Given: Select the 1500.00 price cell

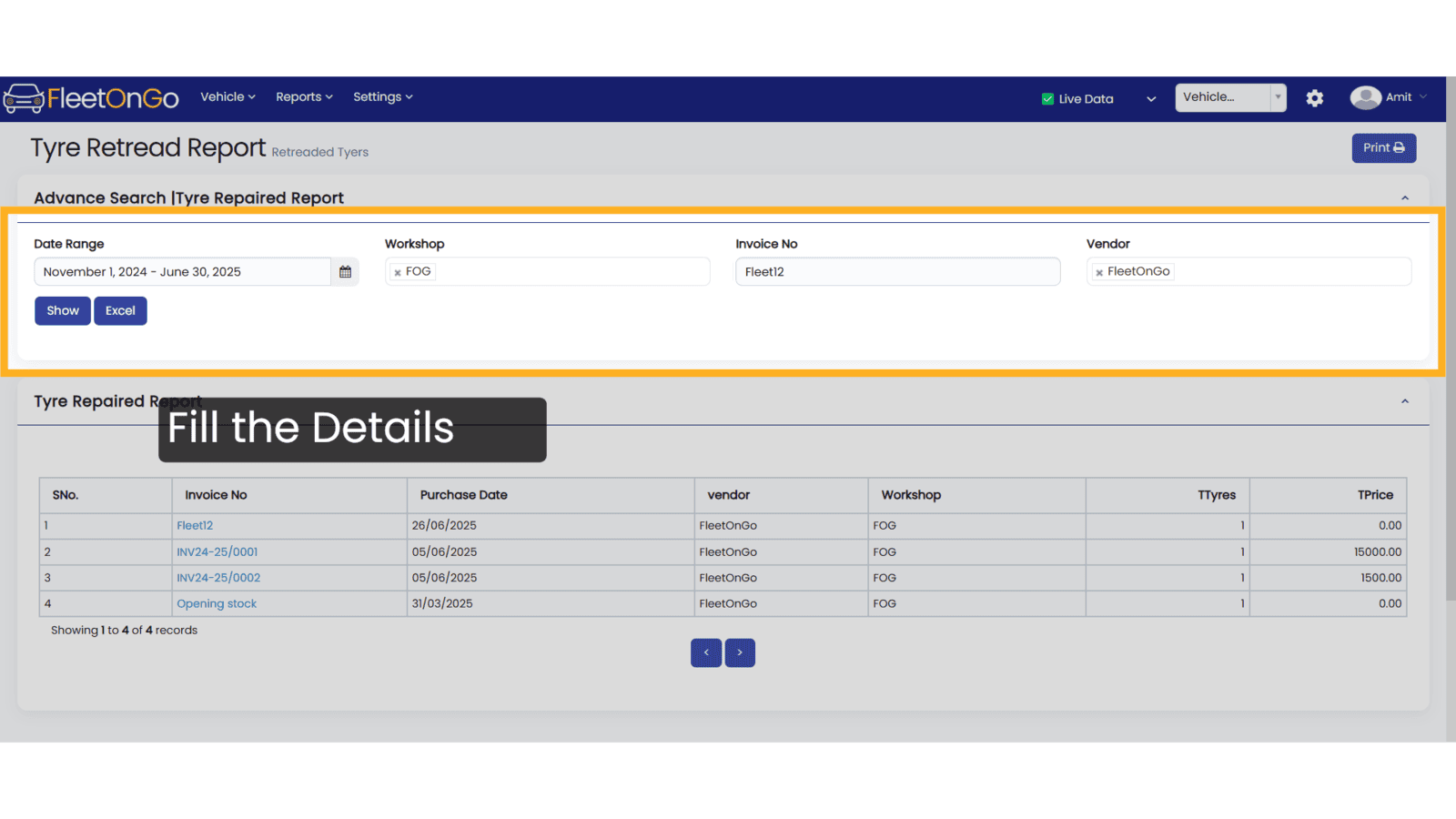Looking at the screenshot, I should tap(1328, 578).
